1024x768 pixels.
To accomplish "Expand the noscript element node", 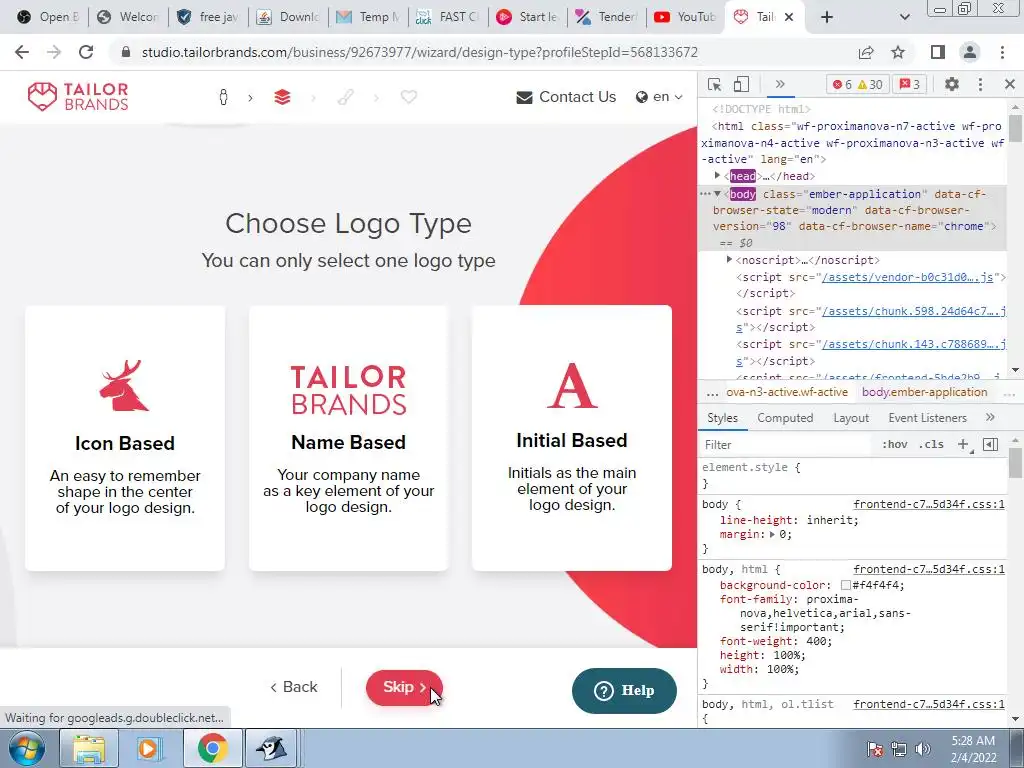I will (x=729, y=260).
